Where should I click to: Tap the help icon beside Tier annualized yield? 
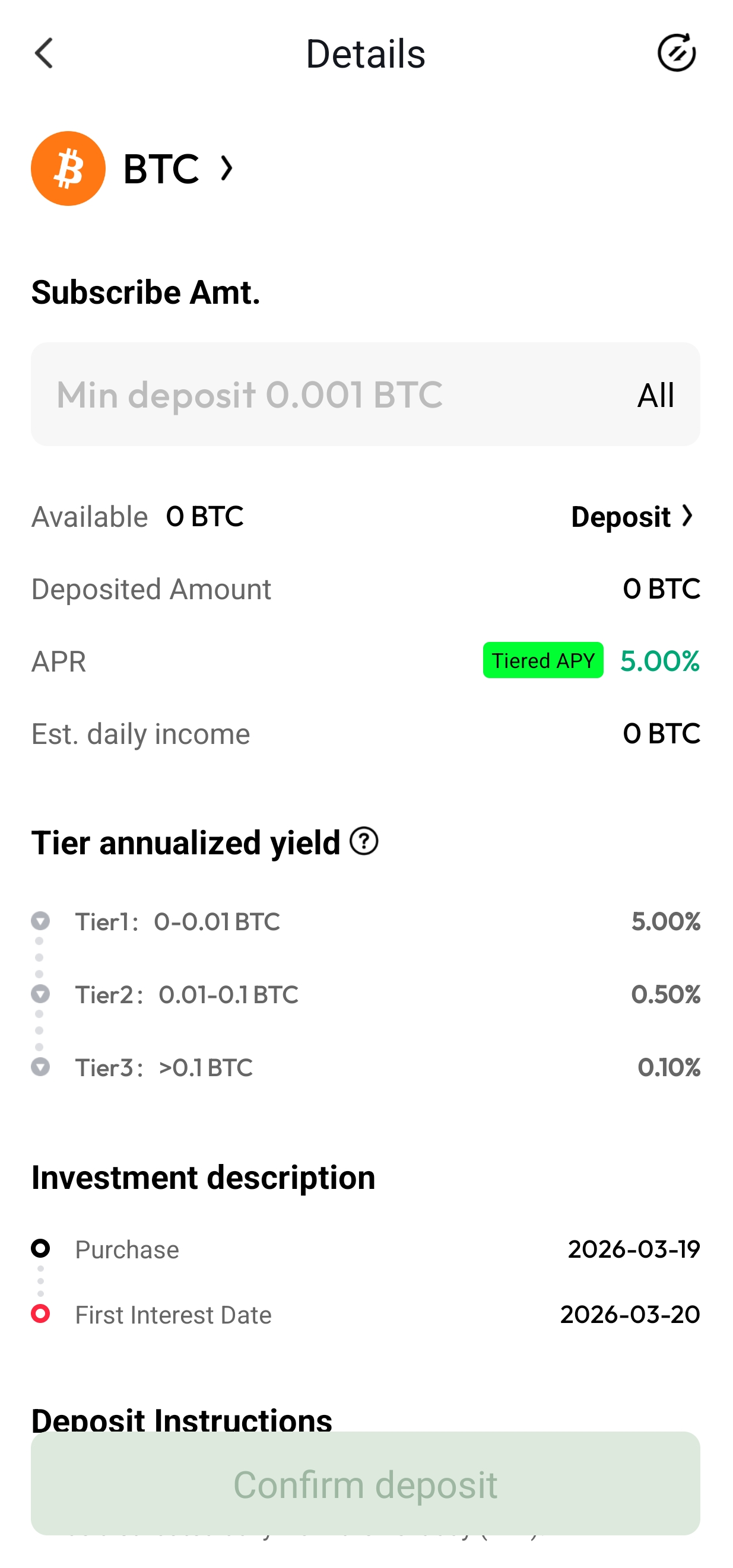click(x=364, y=841)
